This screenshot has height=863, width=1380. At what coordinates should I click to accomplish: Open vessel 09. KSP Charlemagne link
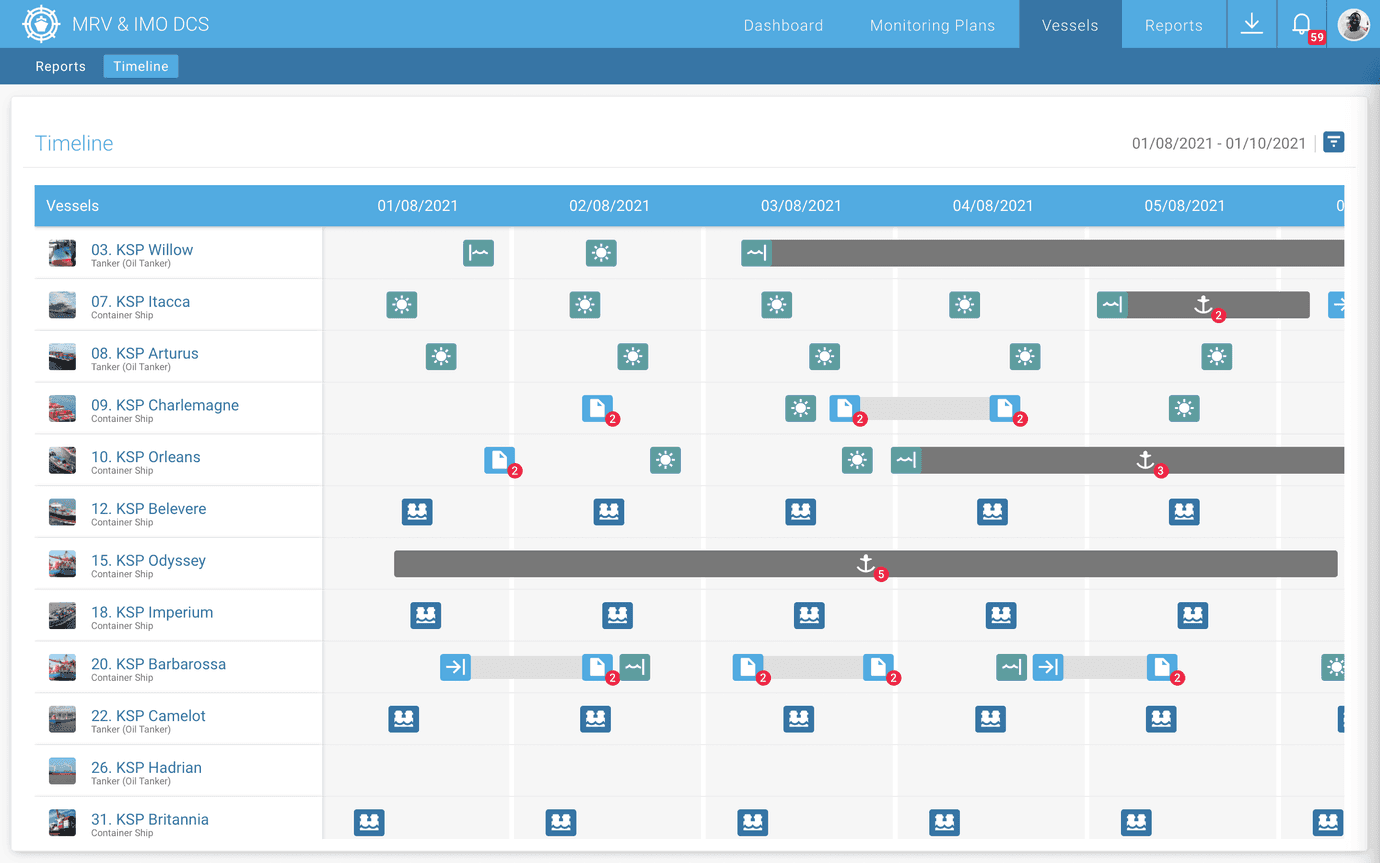(x=165, y=405)
